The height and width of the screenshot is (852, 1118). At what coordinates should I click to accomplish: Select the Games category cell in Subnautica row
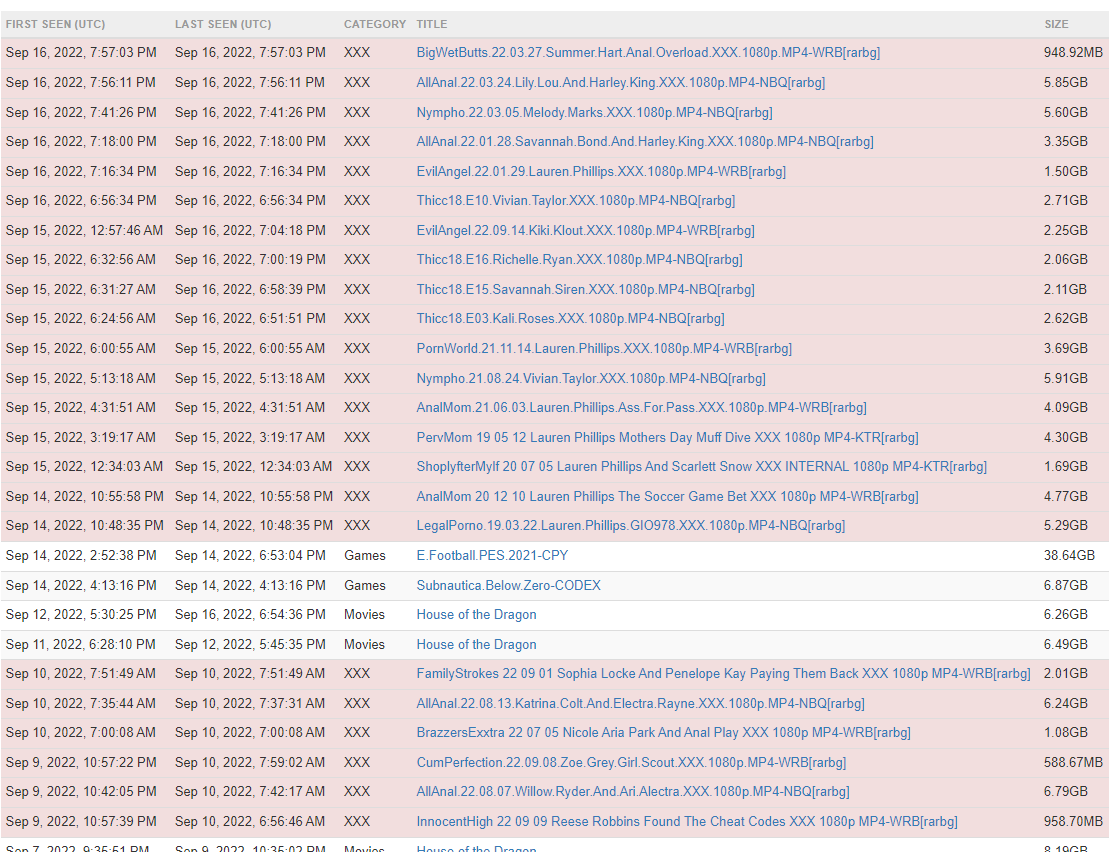[364, 585]
